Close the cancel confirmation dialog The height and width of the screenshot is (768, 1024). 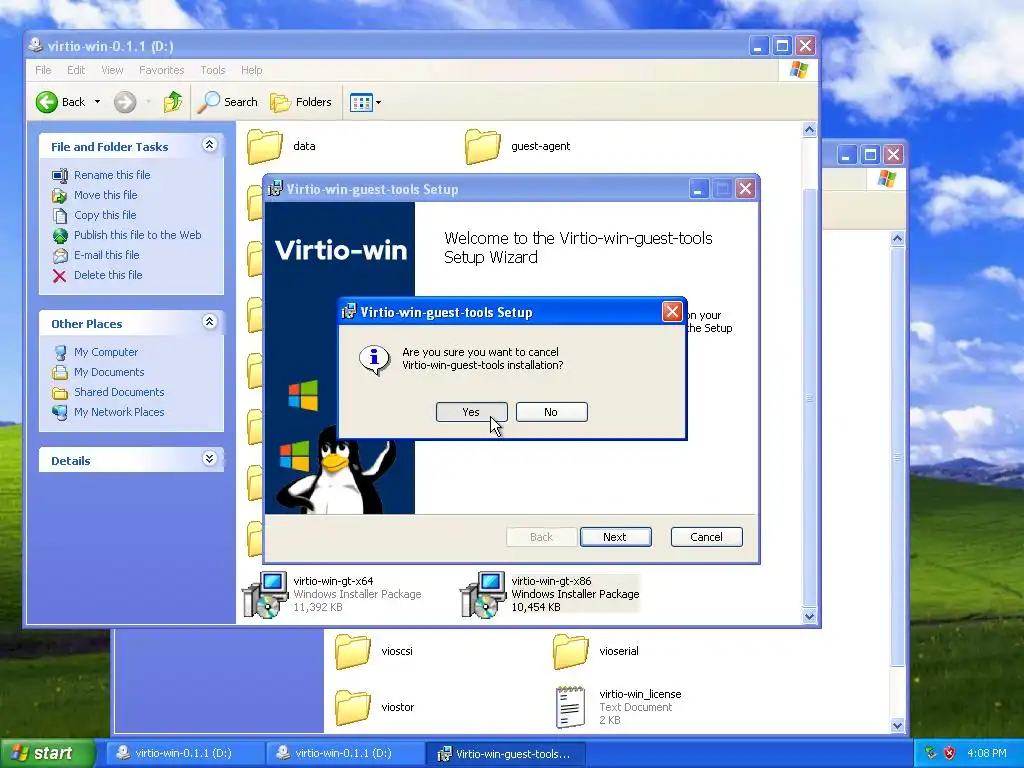672,312
